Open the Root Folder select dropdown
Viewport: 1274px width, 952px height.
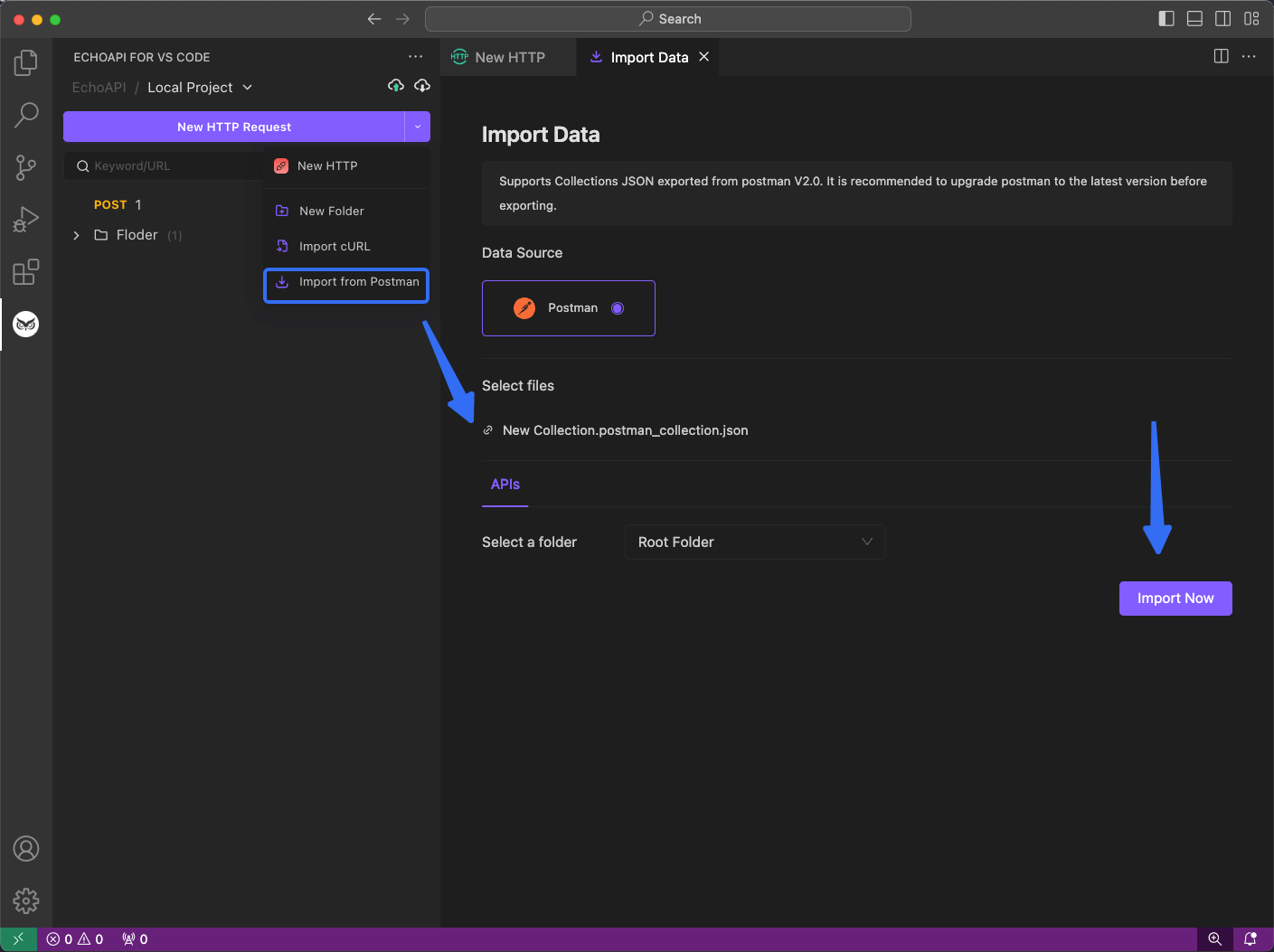pos(755,542)
